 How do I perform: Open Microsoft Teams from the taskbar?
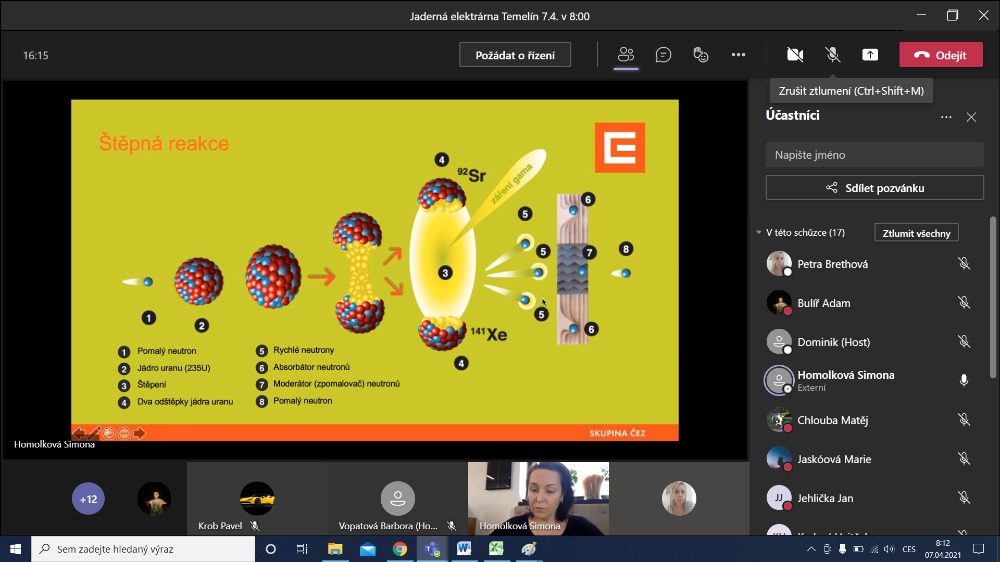tap(431, 549)
